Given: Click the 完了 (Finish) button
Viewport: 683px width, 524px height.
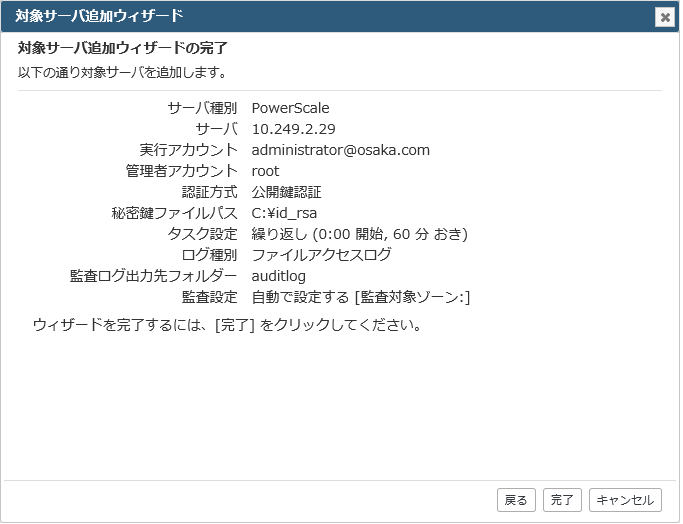Looking at the screenshot, I should (562, 500).
